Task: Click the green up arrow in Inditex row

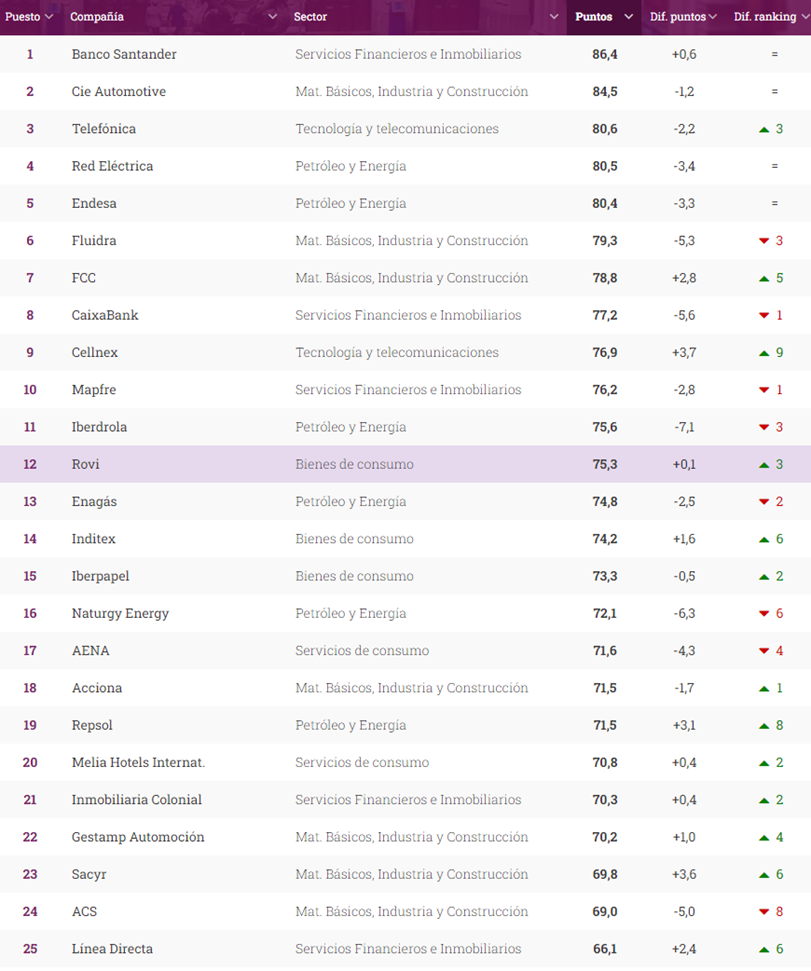Action: [764, 540]
